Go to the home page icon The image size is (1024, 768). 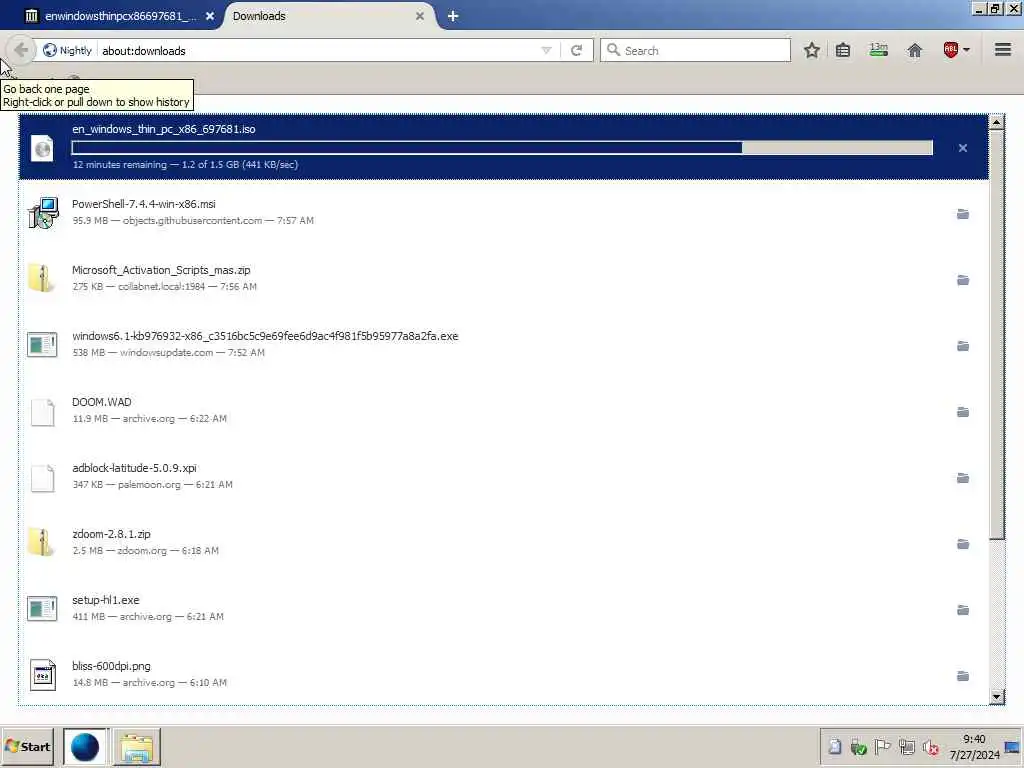pyautogui.click(x=915, y=50)
